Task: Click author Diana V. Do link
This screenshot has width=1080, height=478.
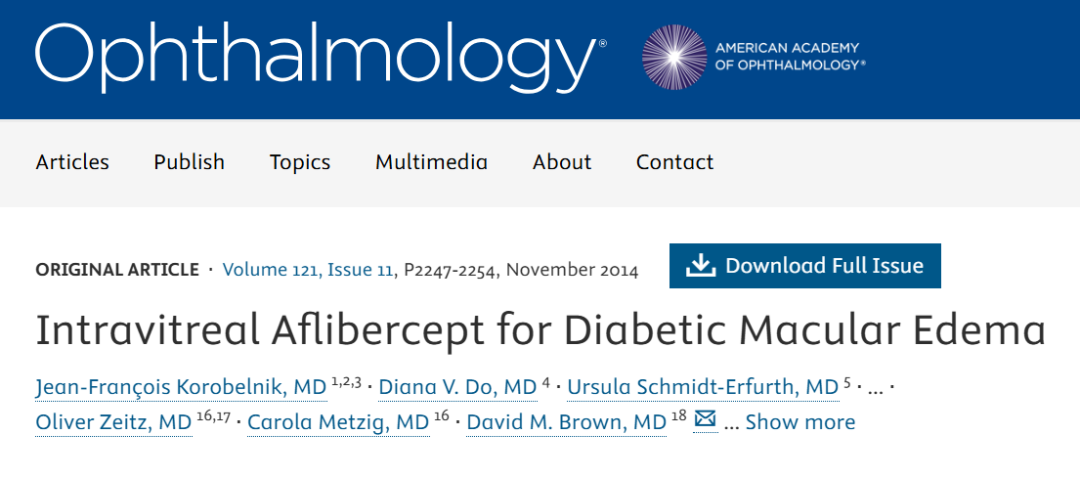Action: point(458,387)
